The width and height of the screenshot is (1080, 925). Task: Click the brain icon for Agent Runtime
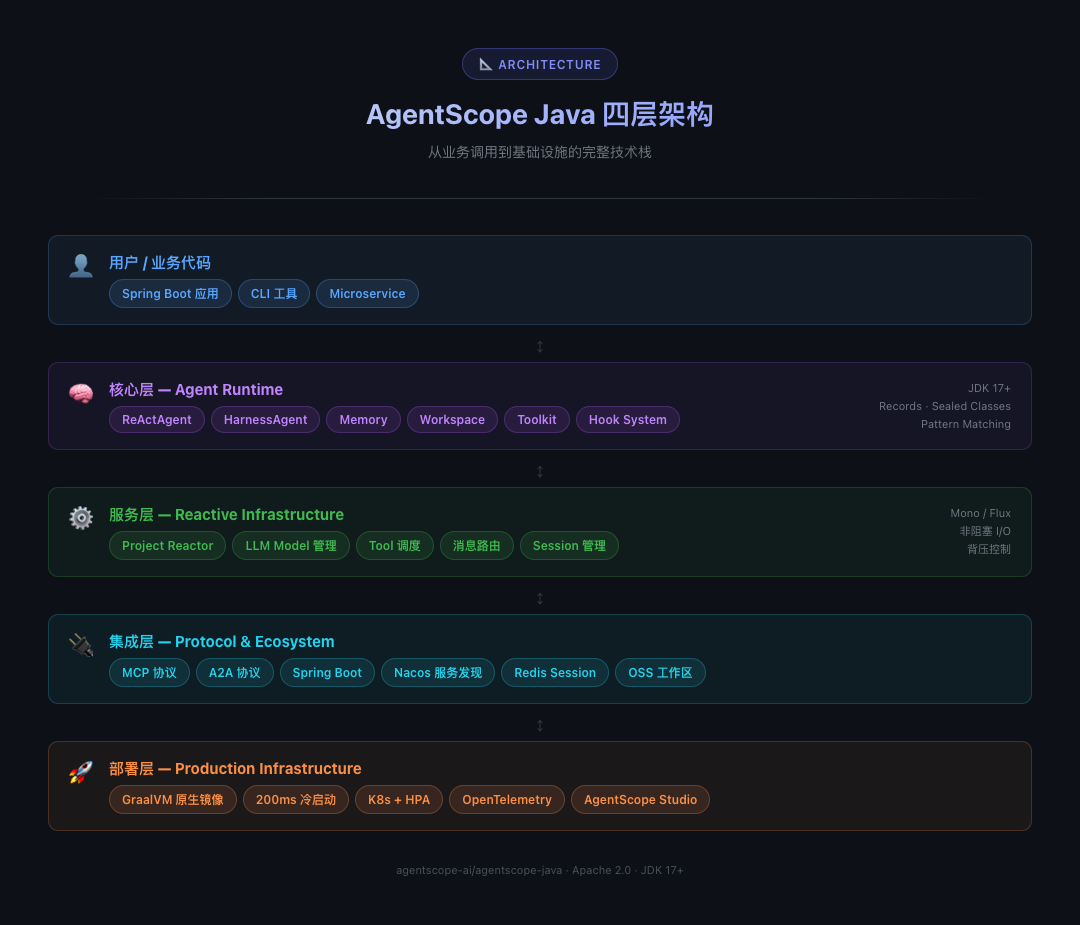click(81, 393)
